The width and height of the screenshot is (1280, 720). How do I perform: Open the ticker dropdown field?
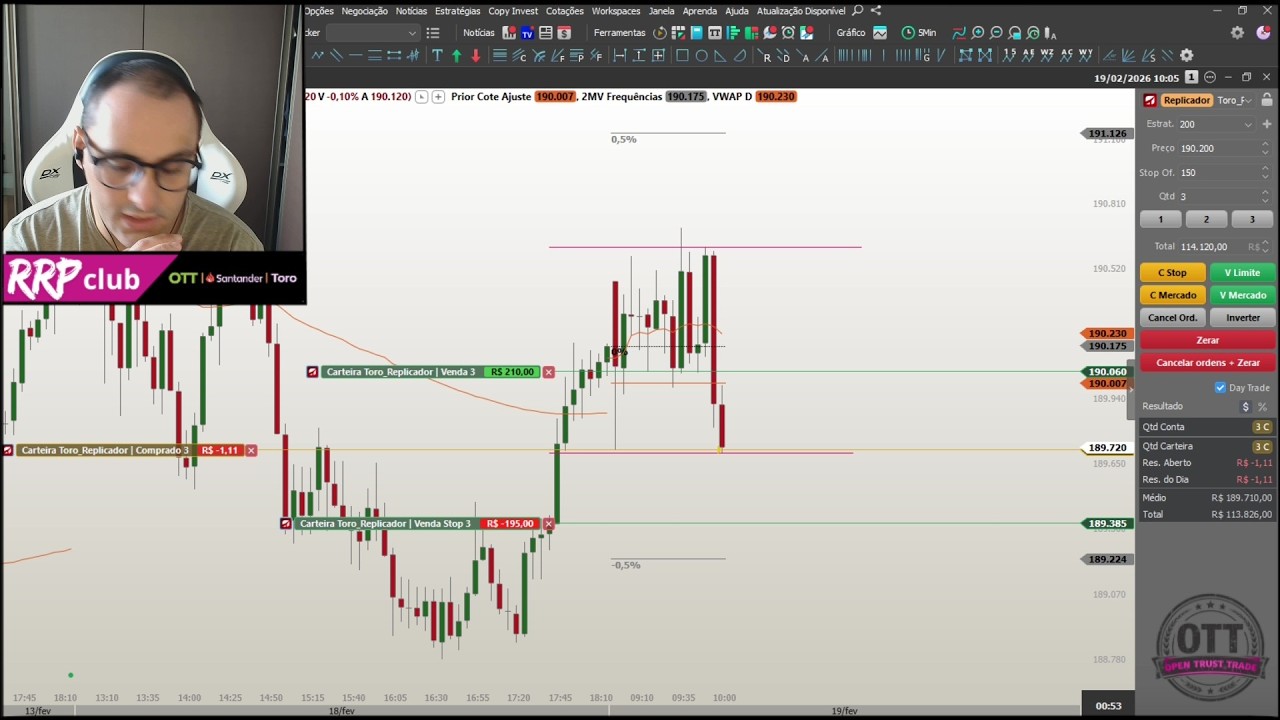pos(372,33)
